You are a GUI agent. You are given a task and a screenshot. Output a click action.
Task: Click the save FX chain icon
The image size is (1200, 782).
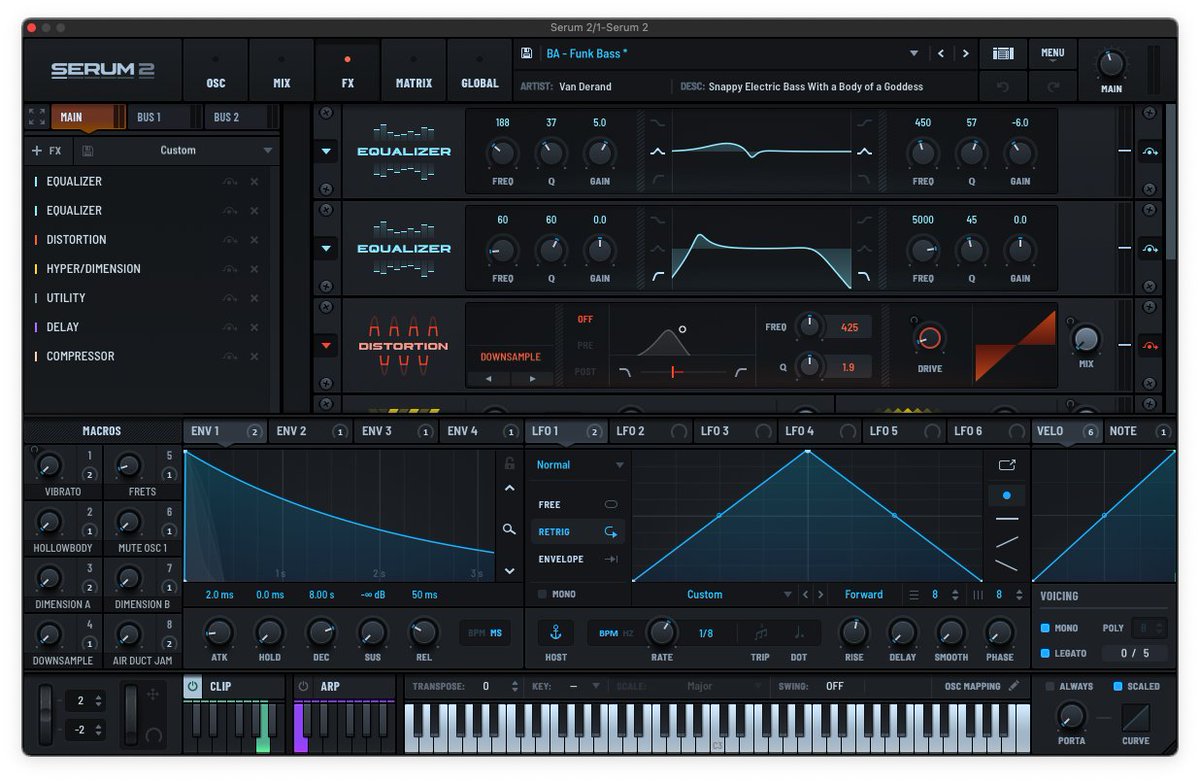pyautogui.click(x=88, y=151)
